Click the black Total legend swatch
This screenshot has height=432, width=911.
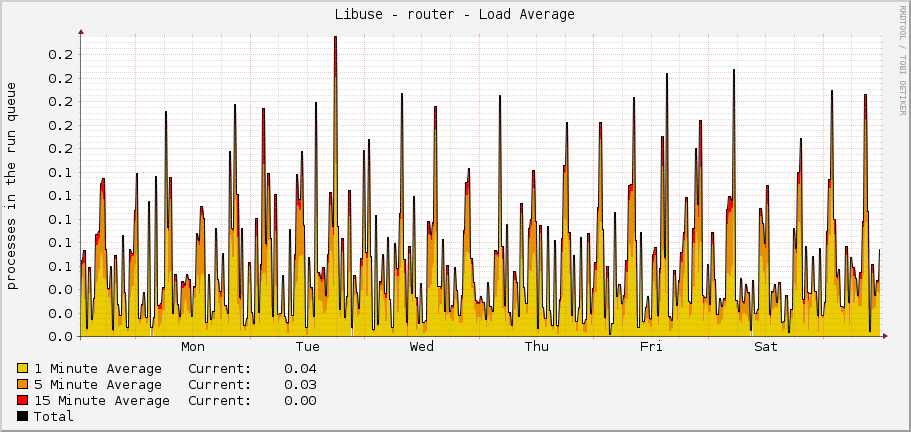point(23,416)
